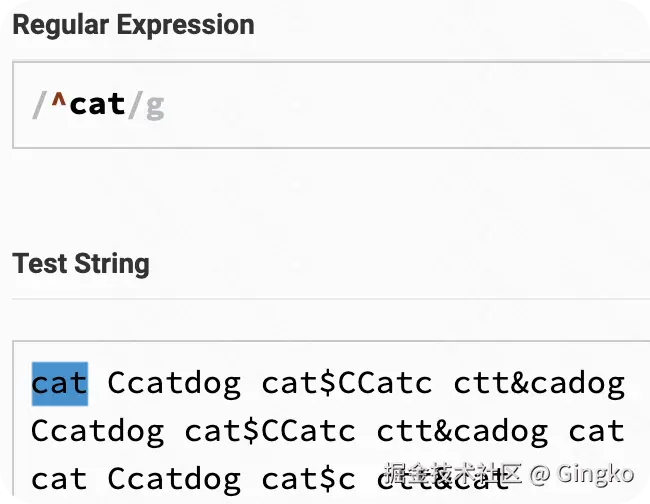Click the "Regular Expression" heading
Viewport: 650px width, 504px height.
tap(133, 25)
